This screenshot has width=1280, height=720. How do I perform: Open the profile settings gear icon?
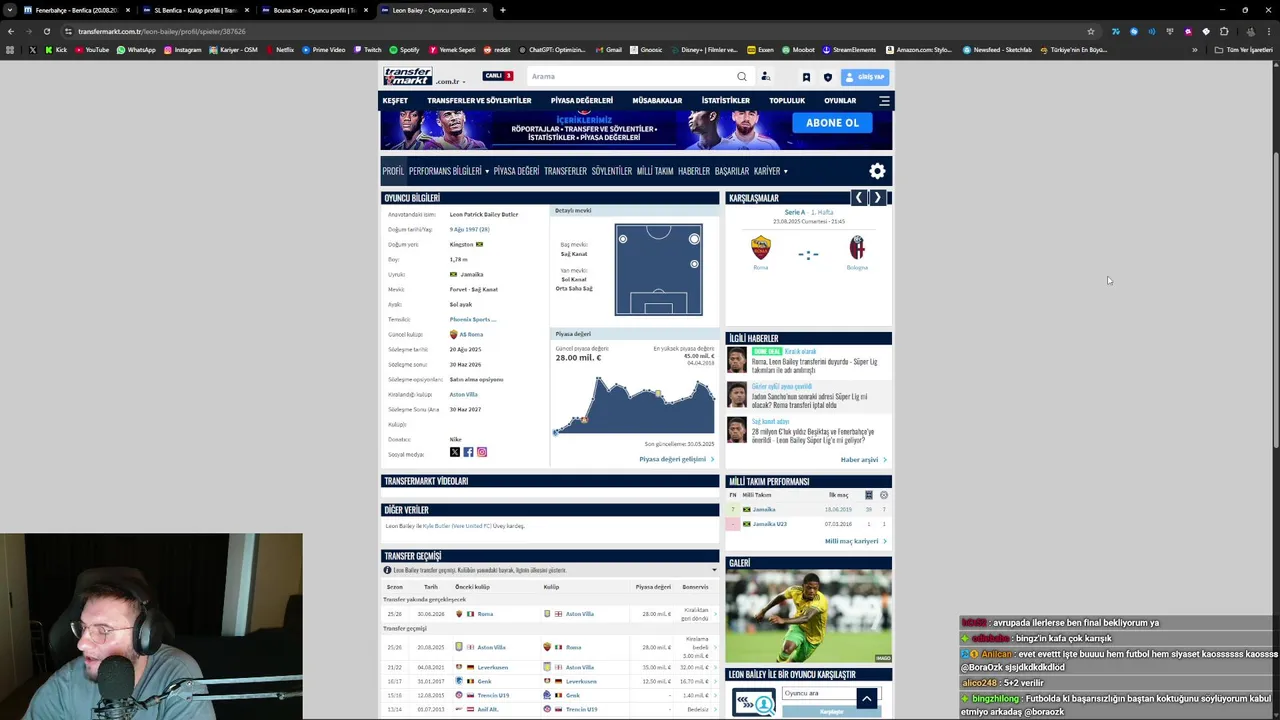pyautogui.click(x=877, y=171)
